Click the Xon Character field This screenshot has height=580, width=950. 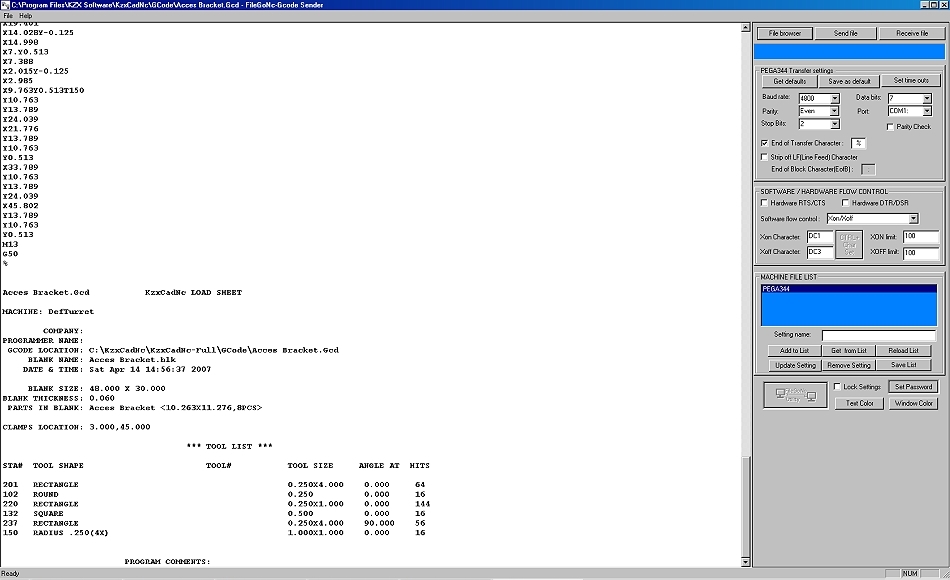point(820,236)
